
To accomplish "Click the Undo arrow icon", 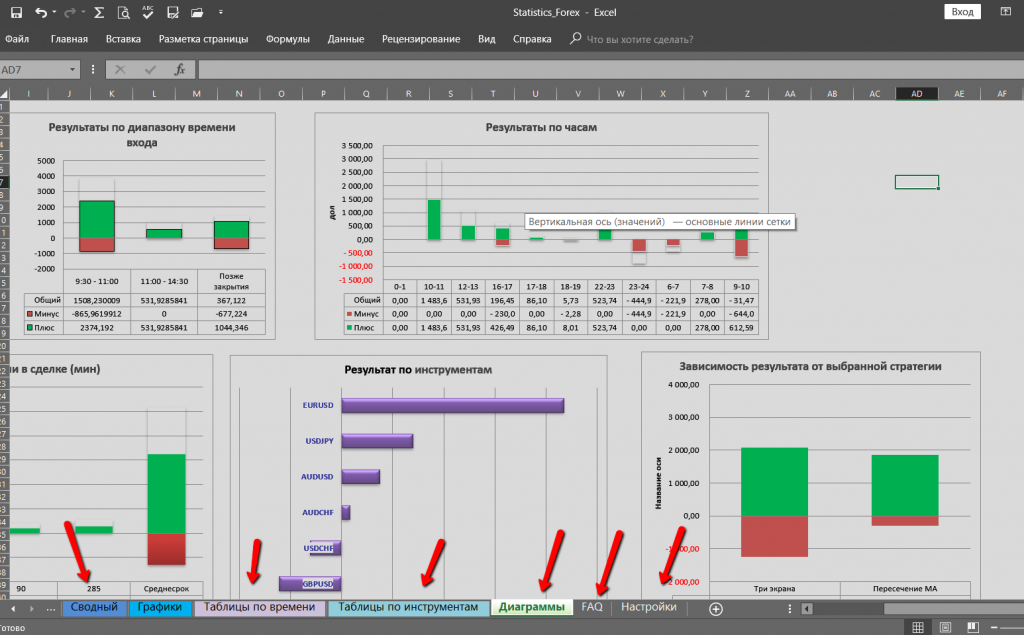I will (x=40, y=13).
